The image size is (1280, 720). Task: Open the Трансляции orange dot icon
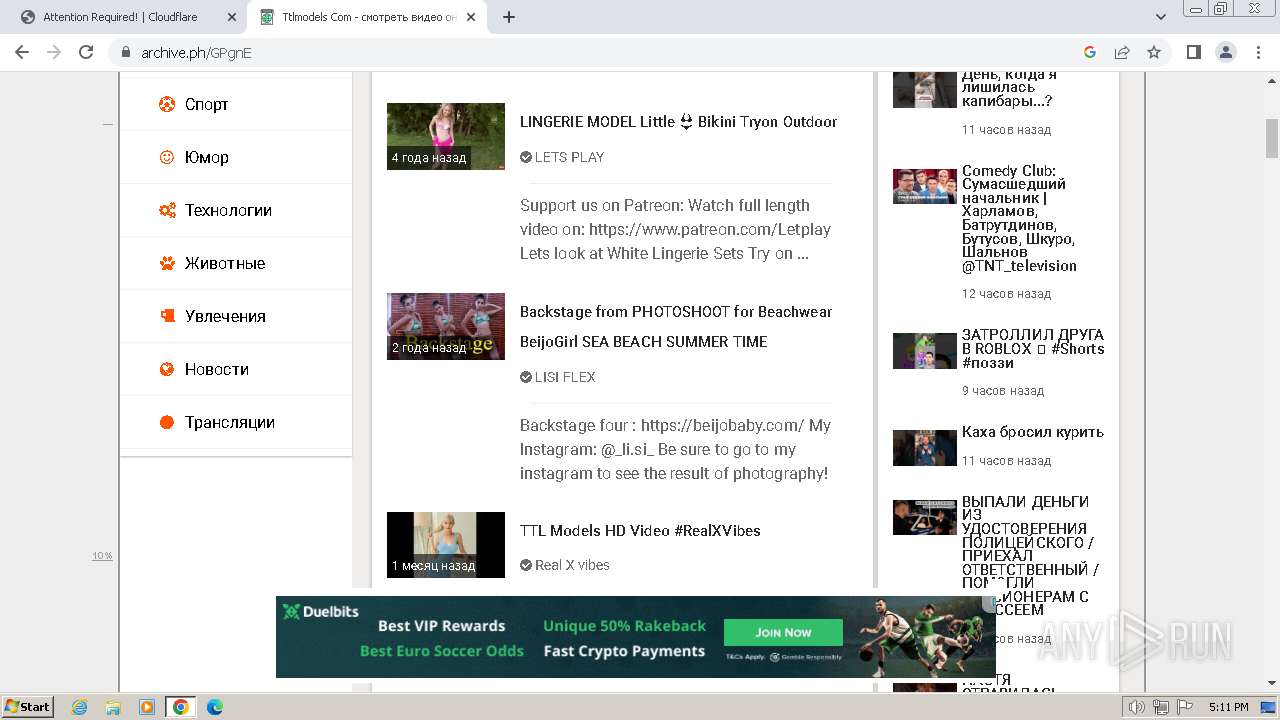pos(167,422)
